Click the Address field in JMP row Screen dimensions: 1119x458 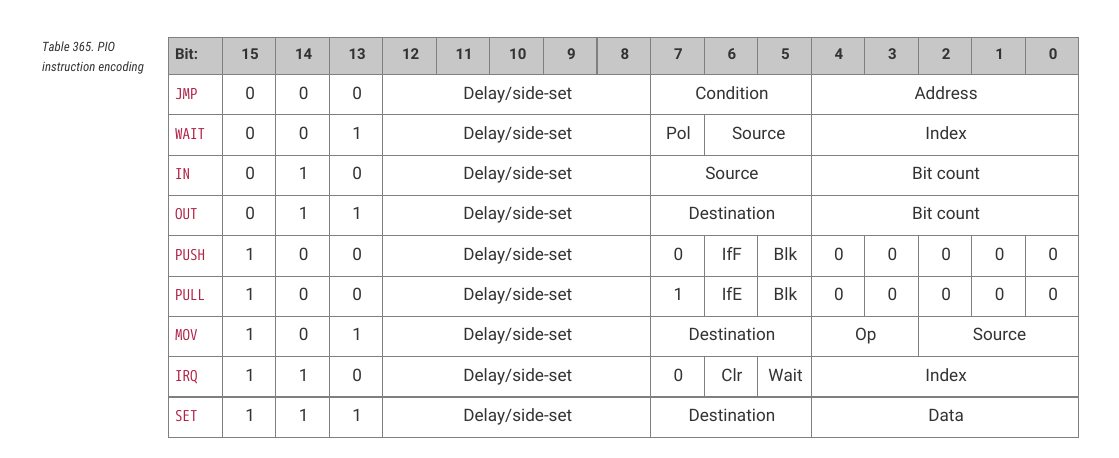click(945, 93)
